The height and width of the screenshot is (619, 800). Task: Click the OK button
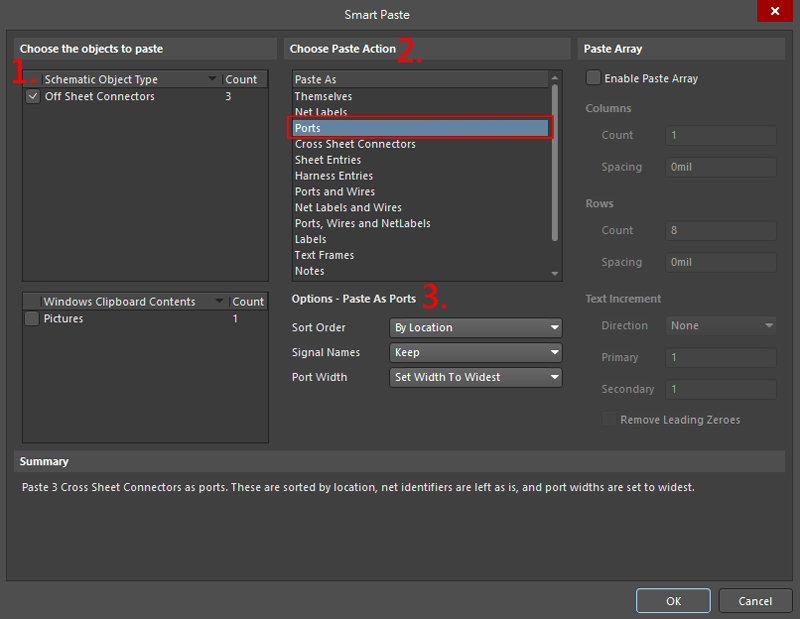(673, 601)
